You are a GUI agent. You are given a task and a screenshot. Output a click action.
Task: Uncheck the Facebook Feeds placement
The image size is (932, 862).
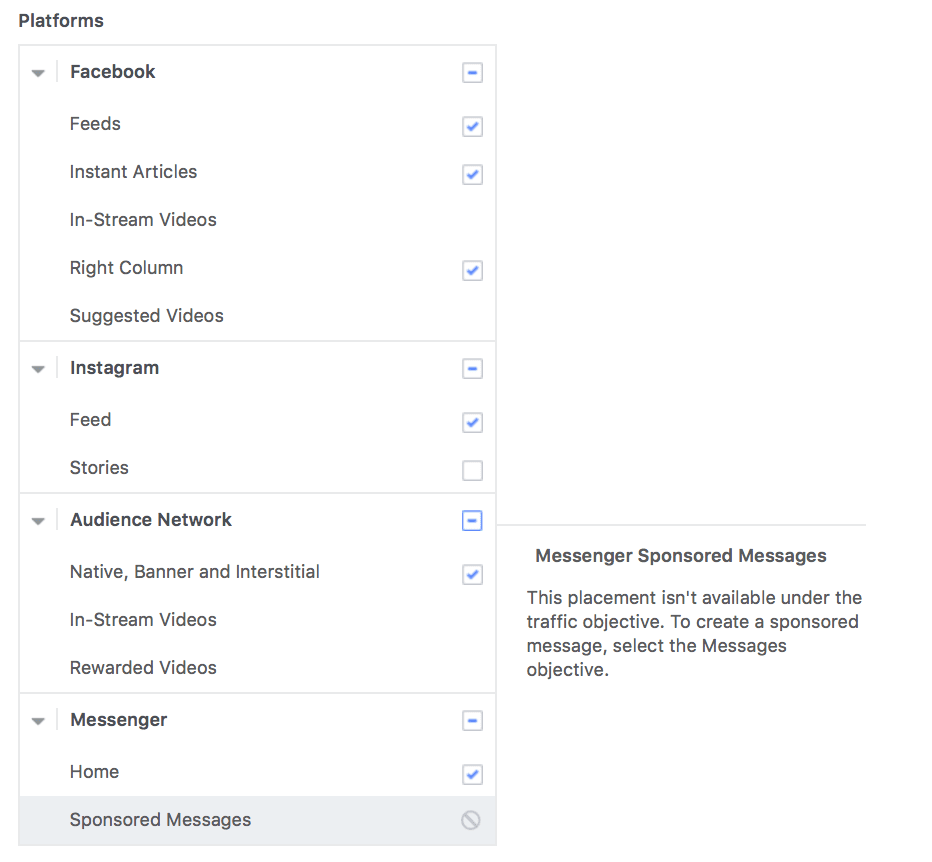[x=472, y=126]
